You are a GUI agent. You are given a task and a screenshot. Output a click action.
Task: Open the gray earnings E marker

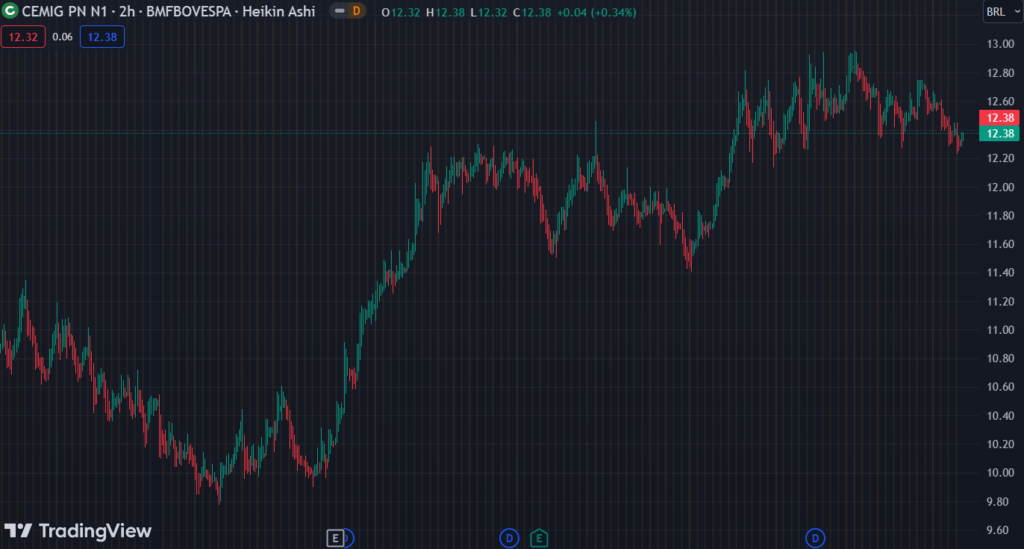336,539
